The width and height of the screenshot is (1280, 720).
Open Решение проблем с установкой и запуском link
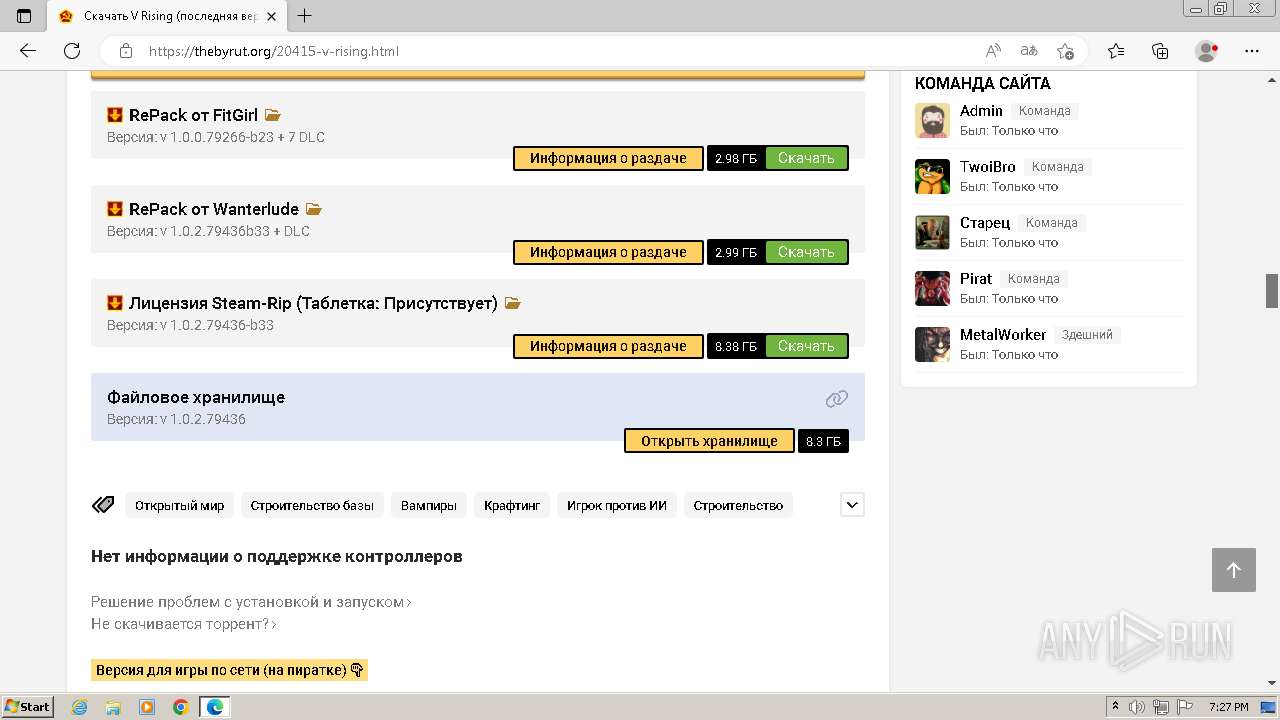pos(251,602)
